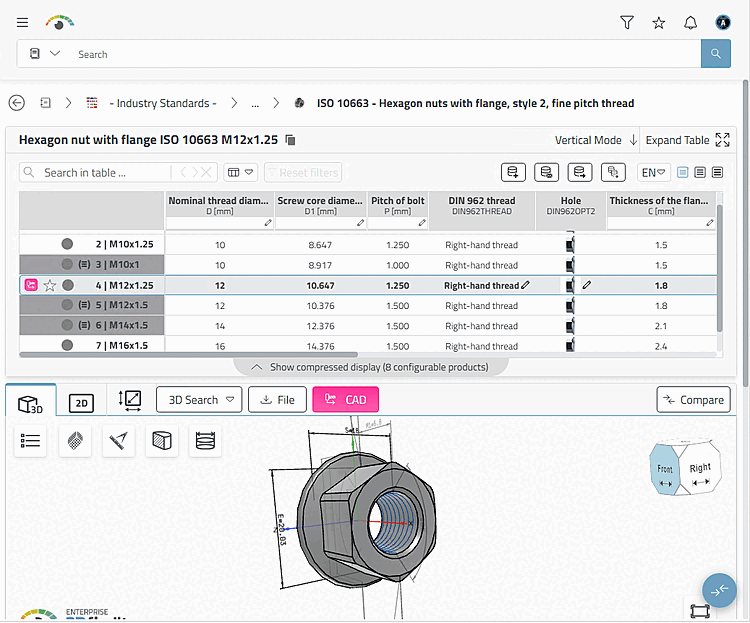Switch to Vertical Mode

596,140
